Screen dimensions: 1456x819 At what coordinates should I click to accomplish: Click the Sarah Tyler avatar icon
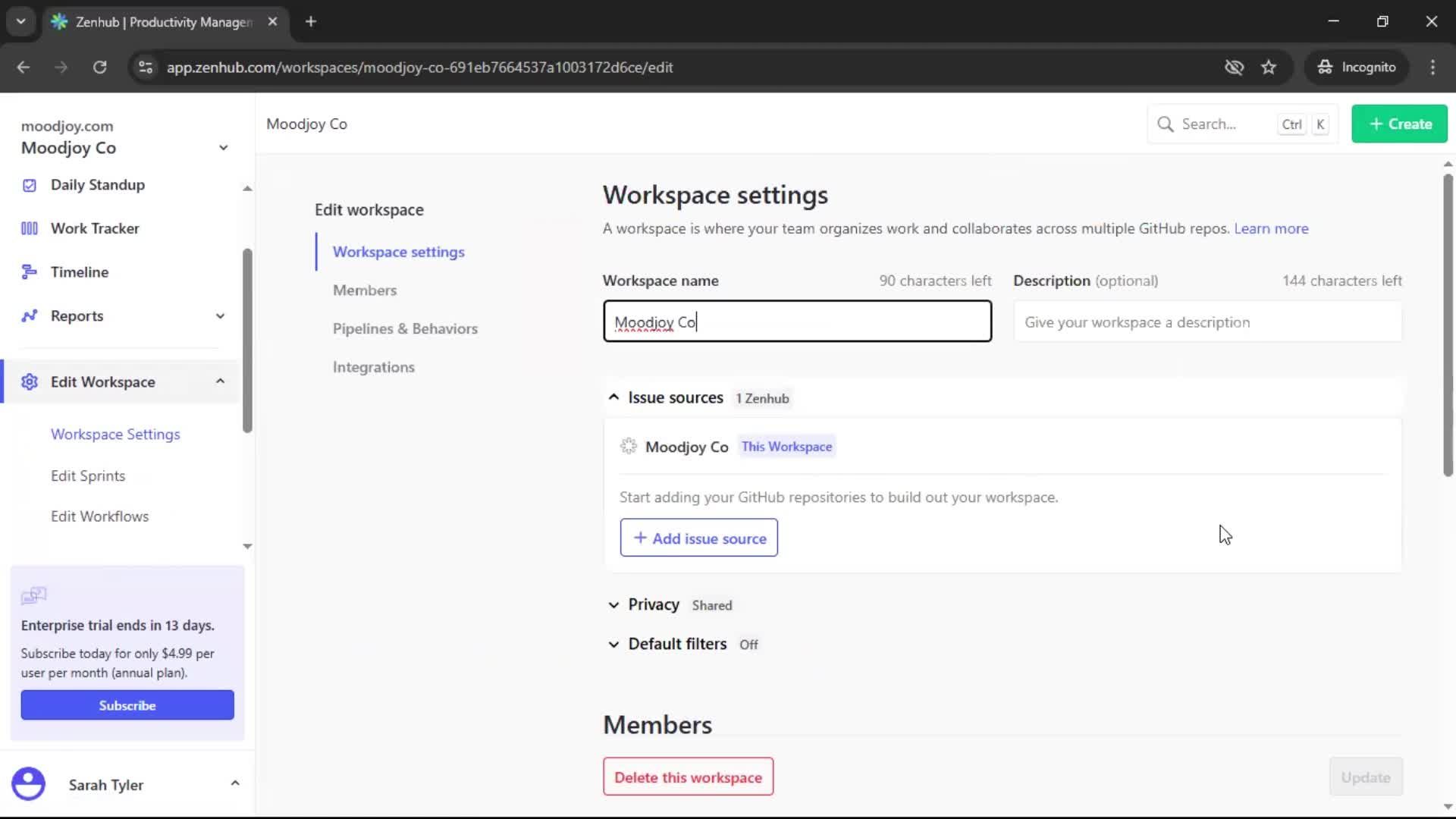(x=28, y=784)
